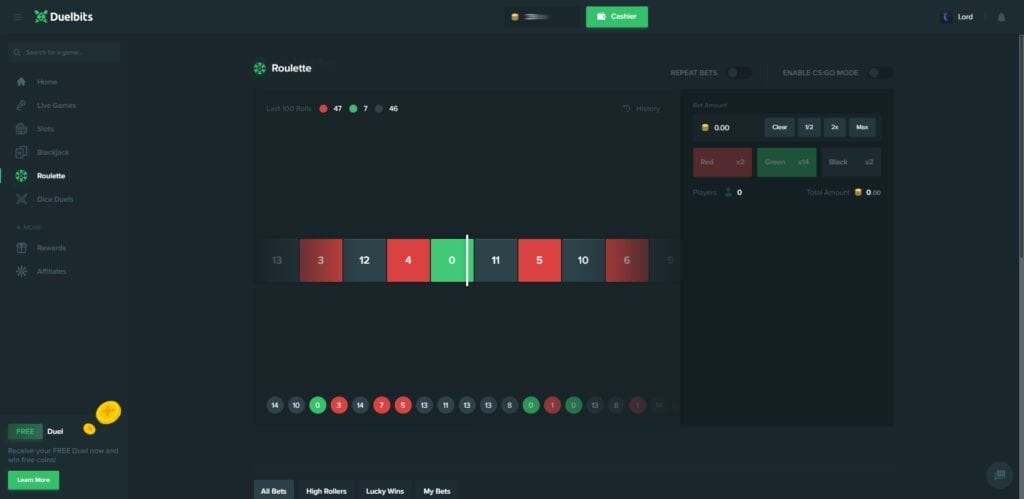This screenshot has width=1024, height=499.
Task: Click the red 47 last-rolls indicator
Action: pyautogui.click(x=331, y=108)
